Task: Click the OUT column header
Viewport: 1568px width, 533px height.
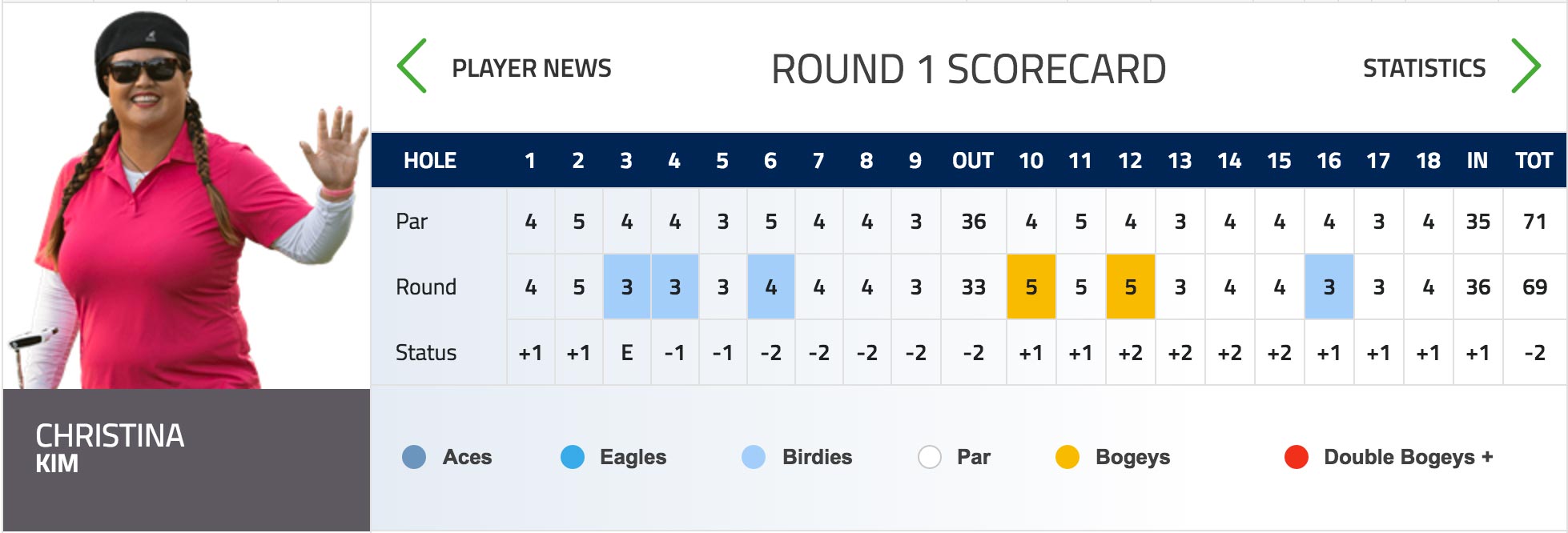Action: coord(973,161)
